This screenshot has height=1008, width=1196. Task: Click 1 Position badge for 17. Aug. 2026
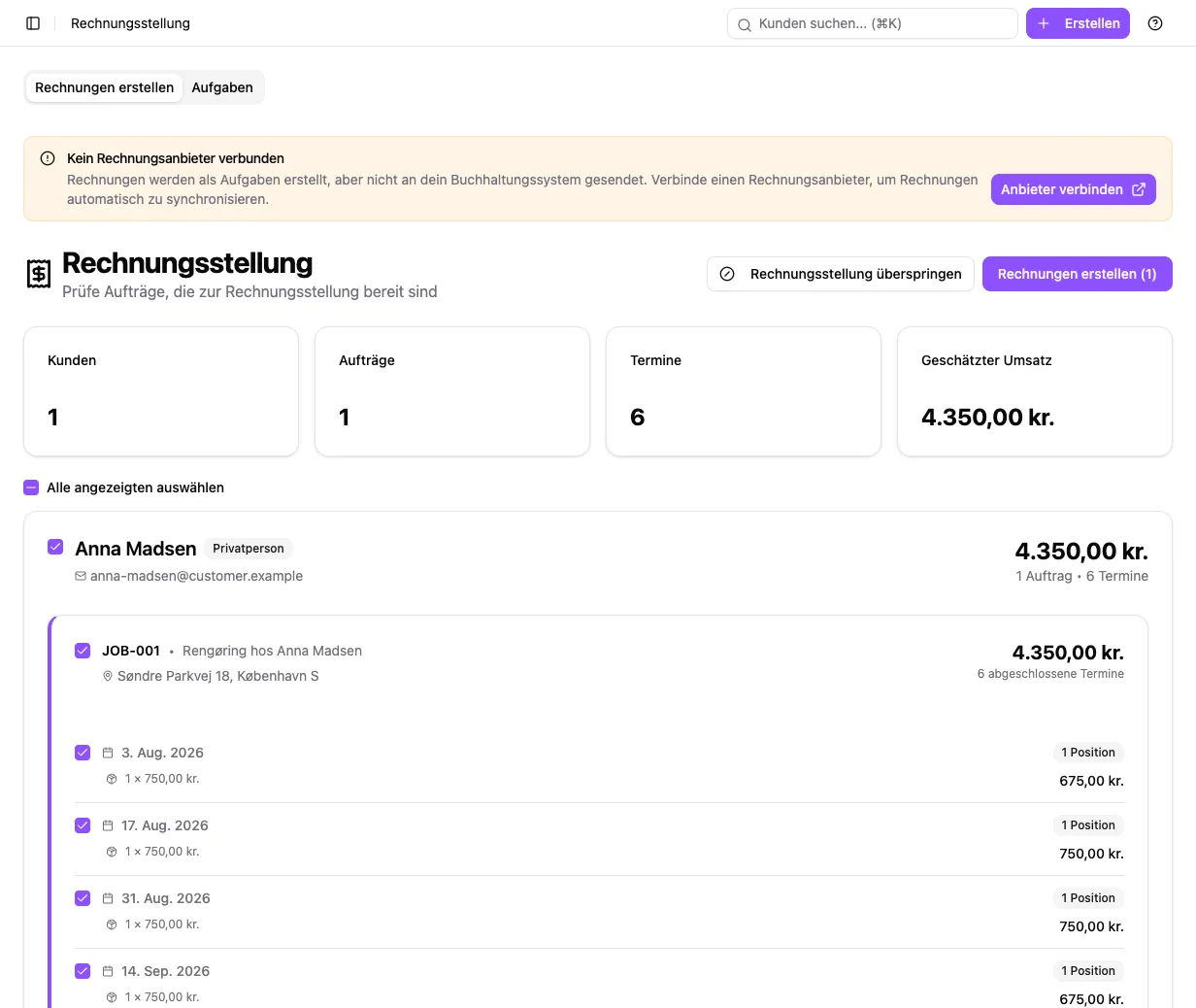tap(1088, 825)
